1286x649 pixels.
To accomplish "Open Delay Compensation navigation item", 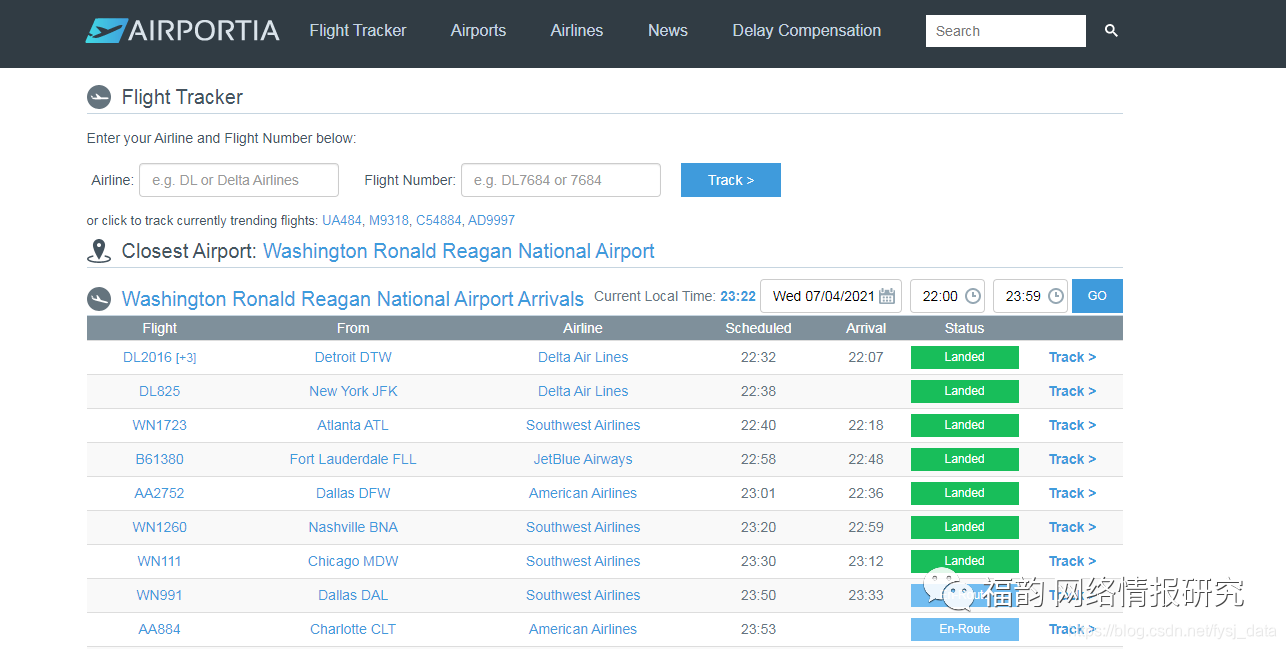I will 807,31.
